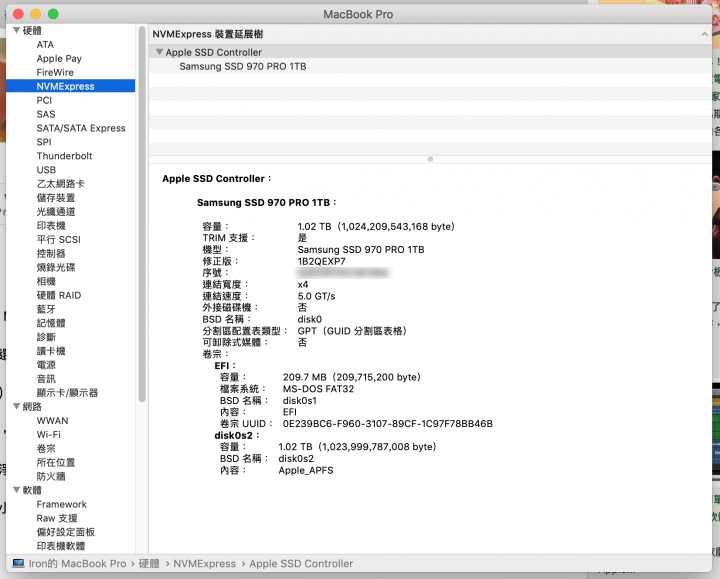The width and height of the screenshot is (720, 579).
Task: Select Framework under 軟體
Action: tap(62, 504)
